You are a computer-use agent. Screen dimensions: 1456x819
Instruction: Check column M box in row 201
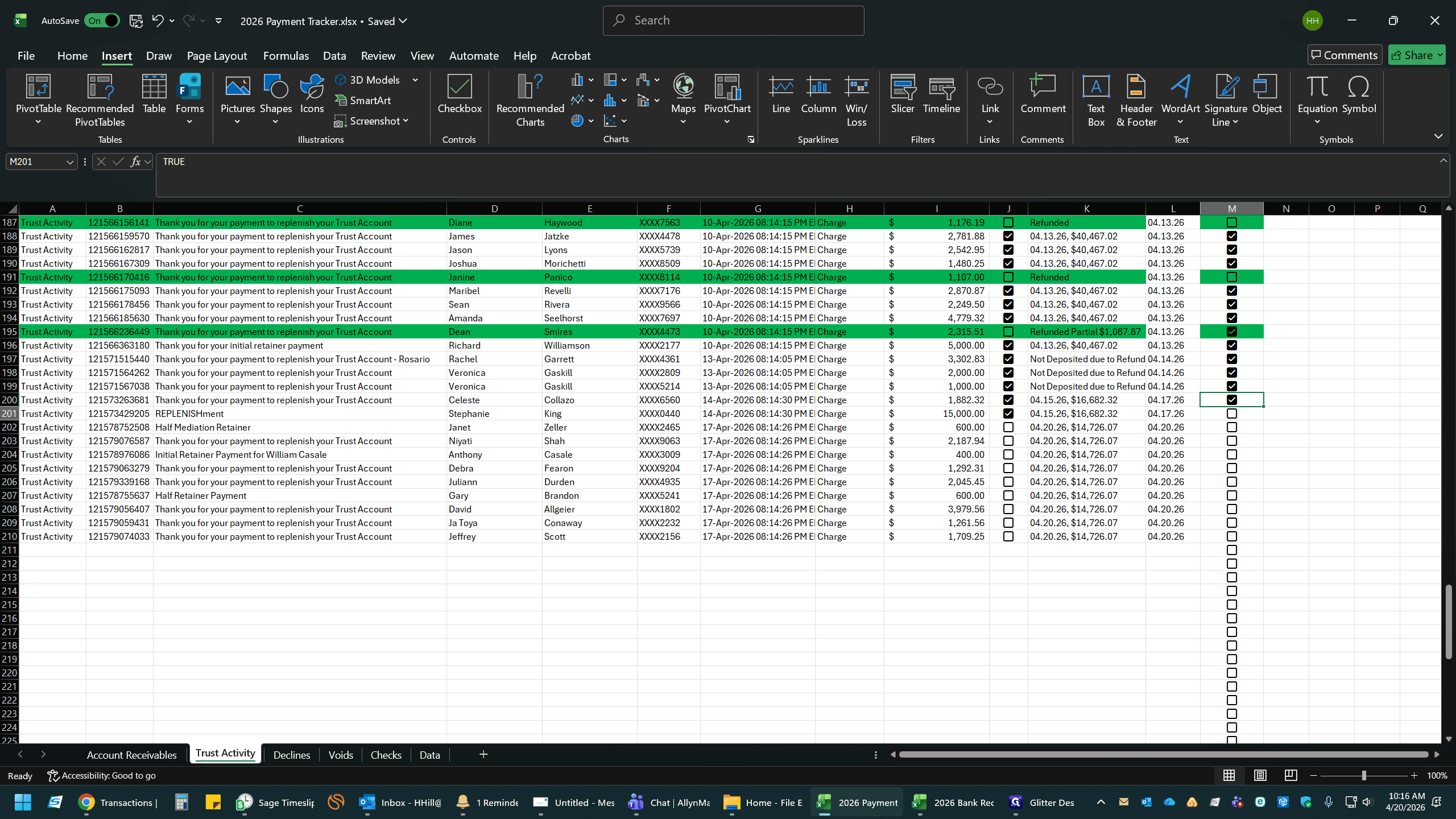[1232, 413]
